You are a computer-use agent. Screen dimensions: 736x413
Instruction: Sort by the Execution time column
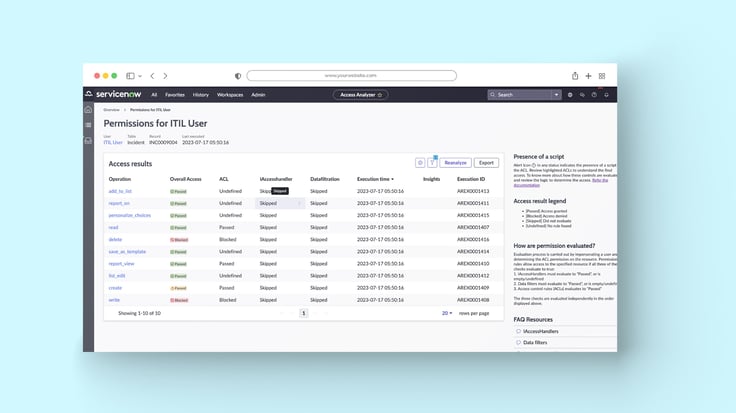click(x=375, y=179)
